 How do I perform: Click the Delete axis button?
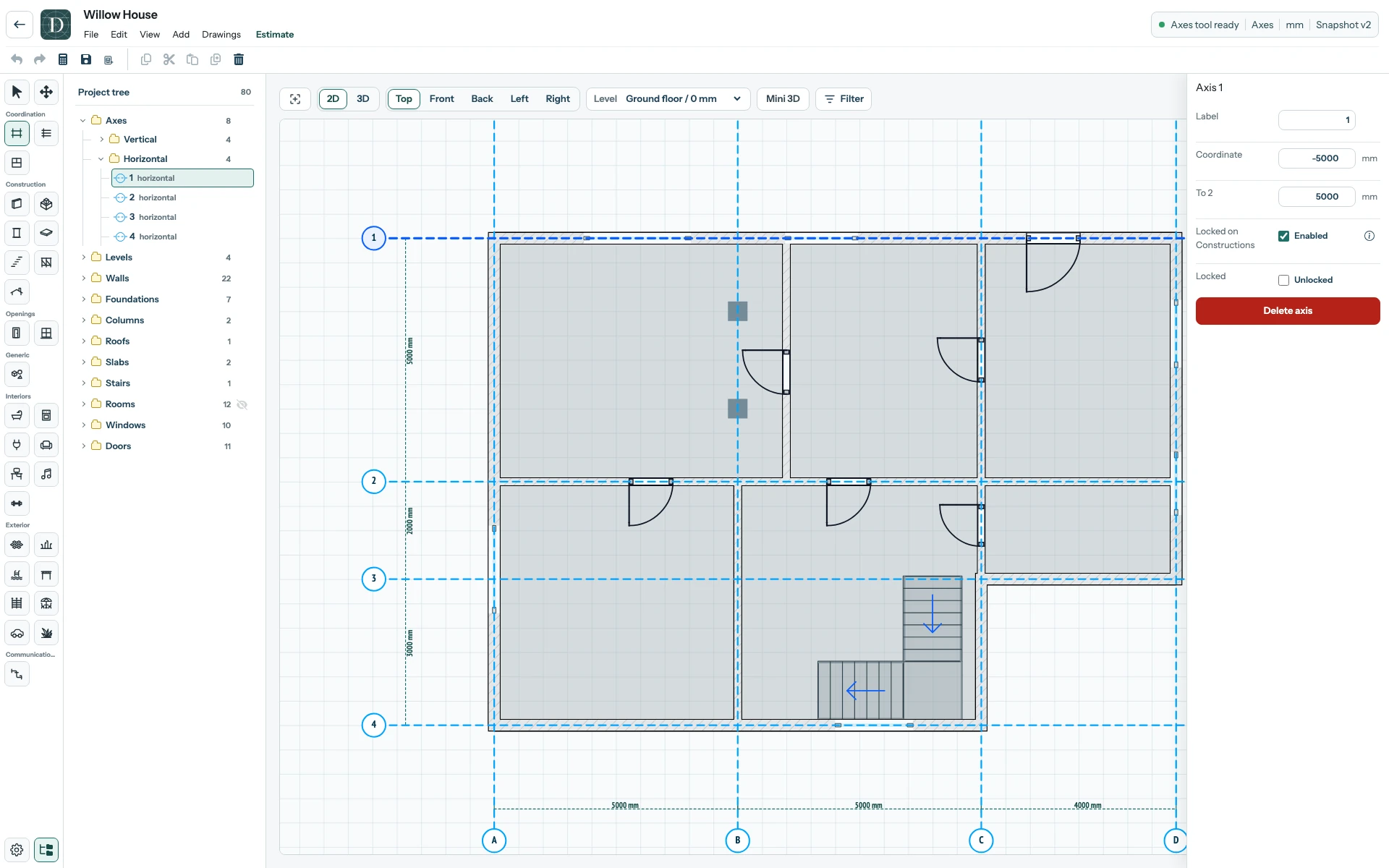[x=1288, y=311]
